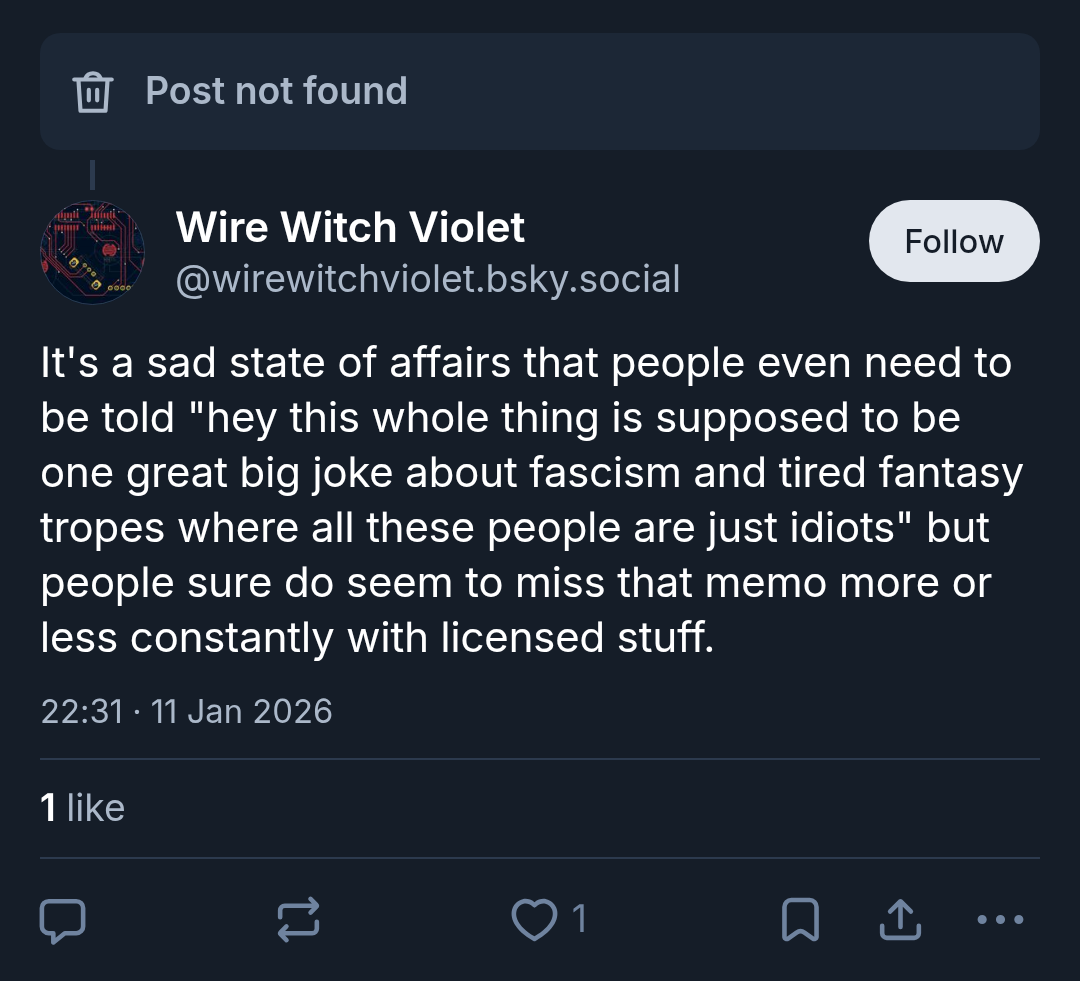The image size is (1080, 981).
Task: Follow Wire Witch Violet
Action: point(954,241)
